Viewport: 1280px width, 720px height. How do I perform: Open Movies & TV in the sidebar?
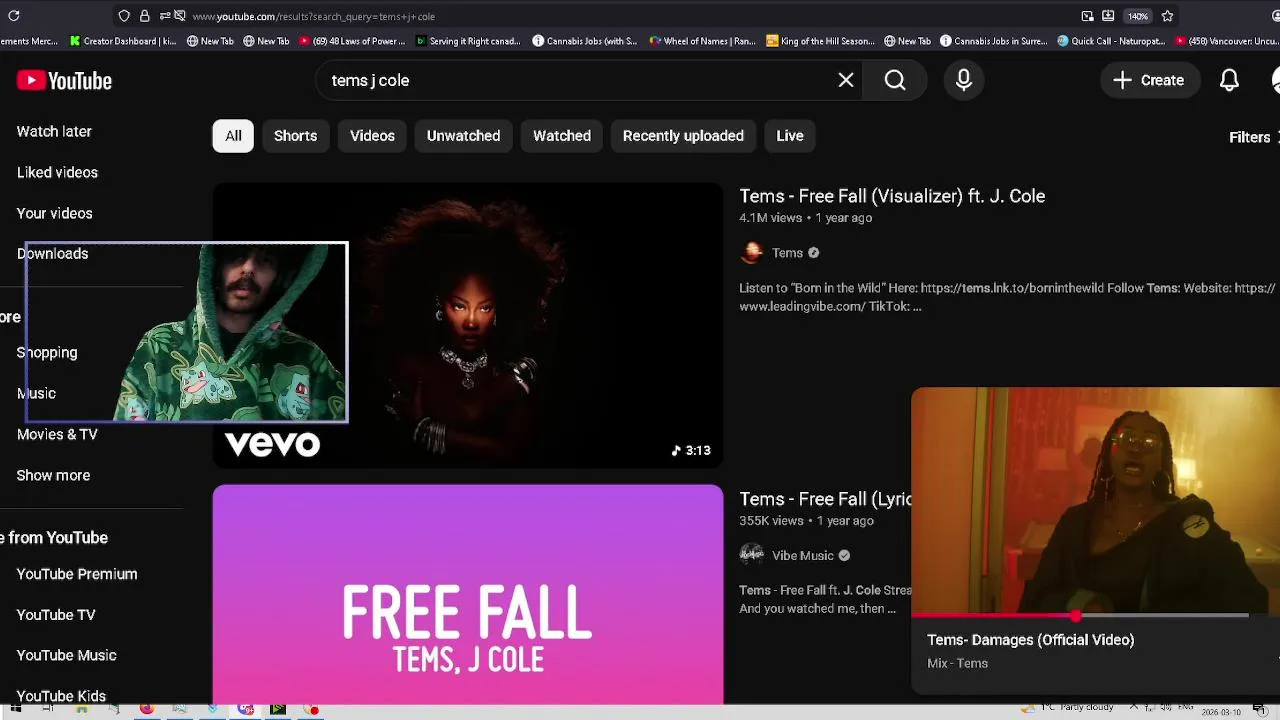[x=57, y=434]
